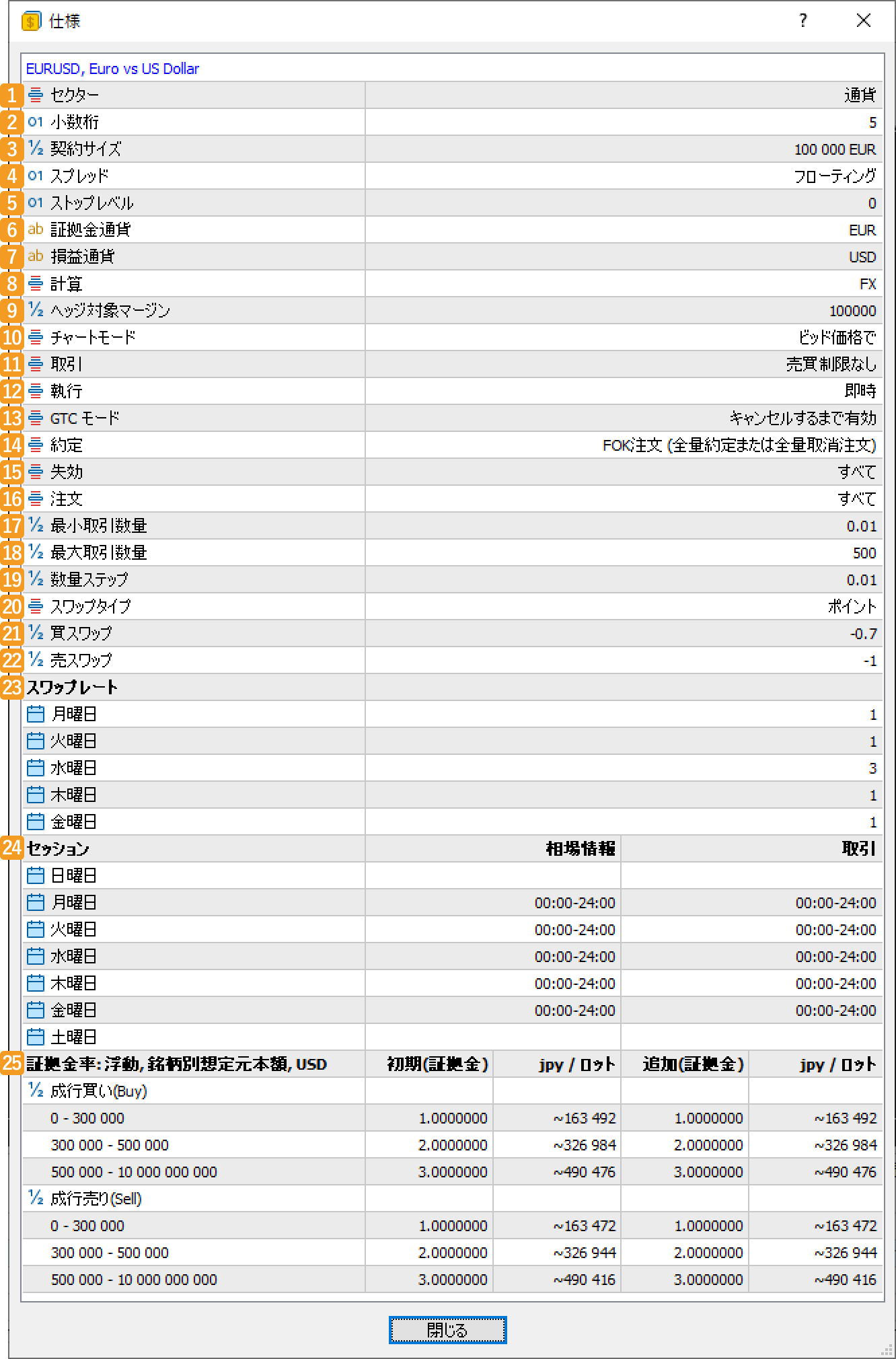Select the ビッド価格で chart mode value
896x1359 pixels.
click(837, 337)
